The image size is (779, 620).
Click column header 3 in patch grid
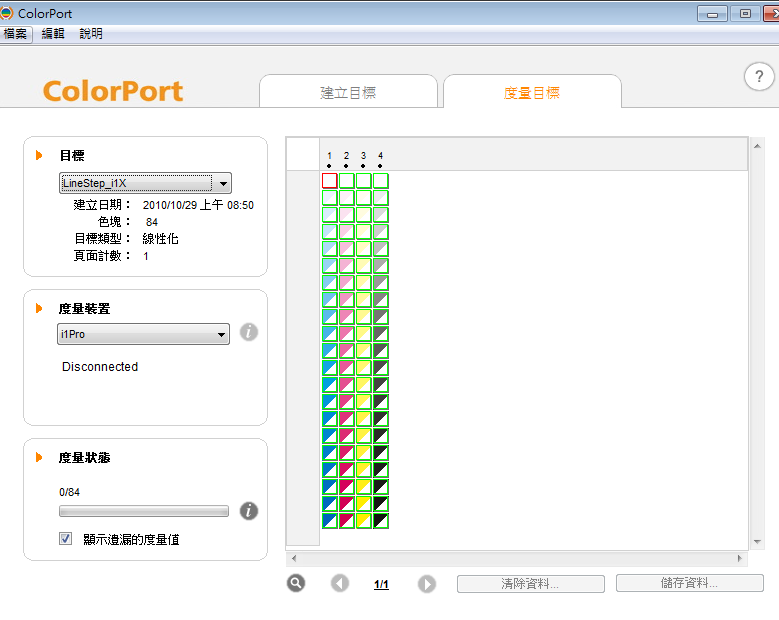click(x=364, y=156)
